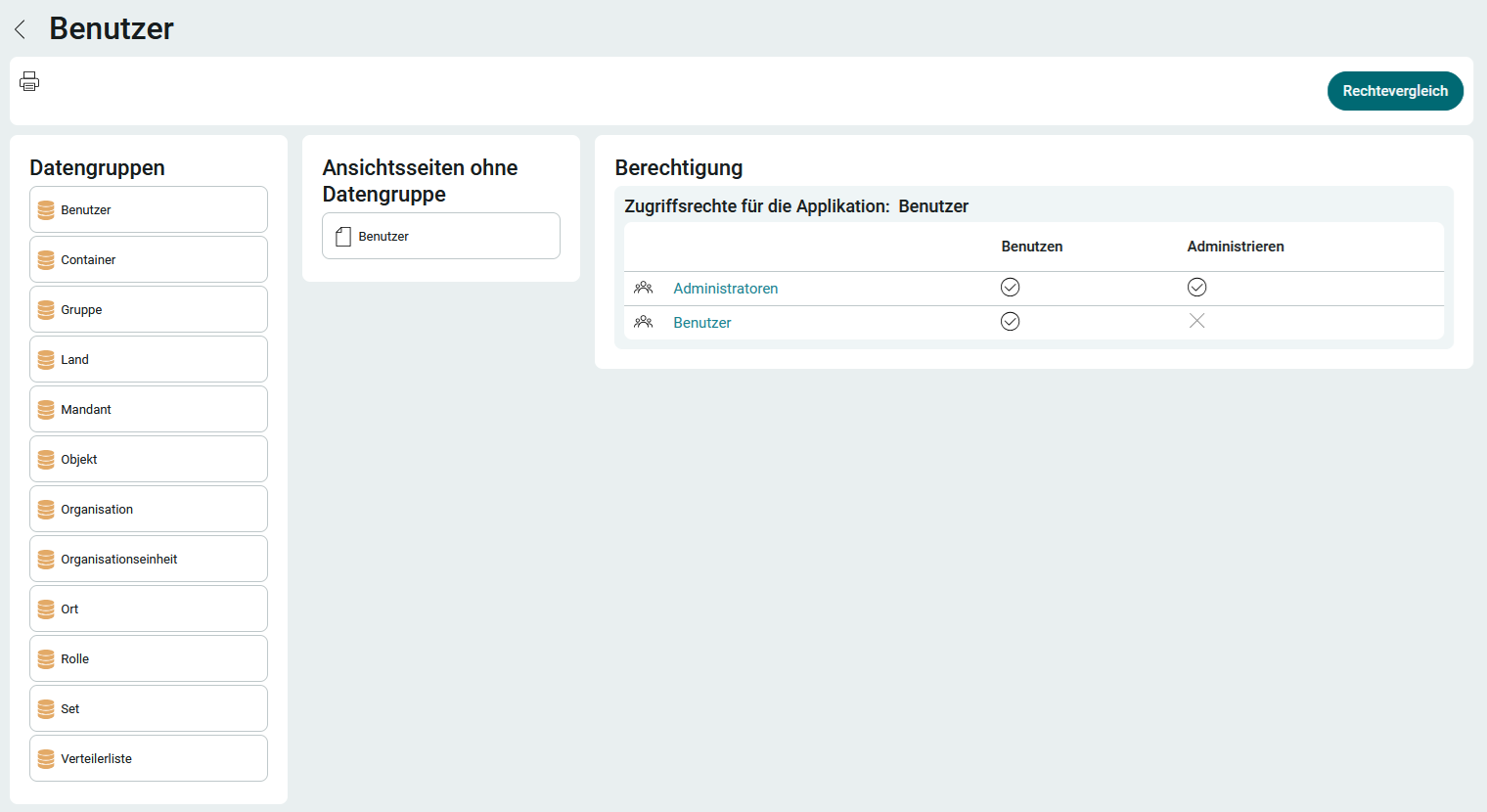The width and height of the screenshot is (1487, 812).
Task: Click the database icon next to Organisationseinheit
Action: (46, 560)
